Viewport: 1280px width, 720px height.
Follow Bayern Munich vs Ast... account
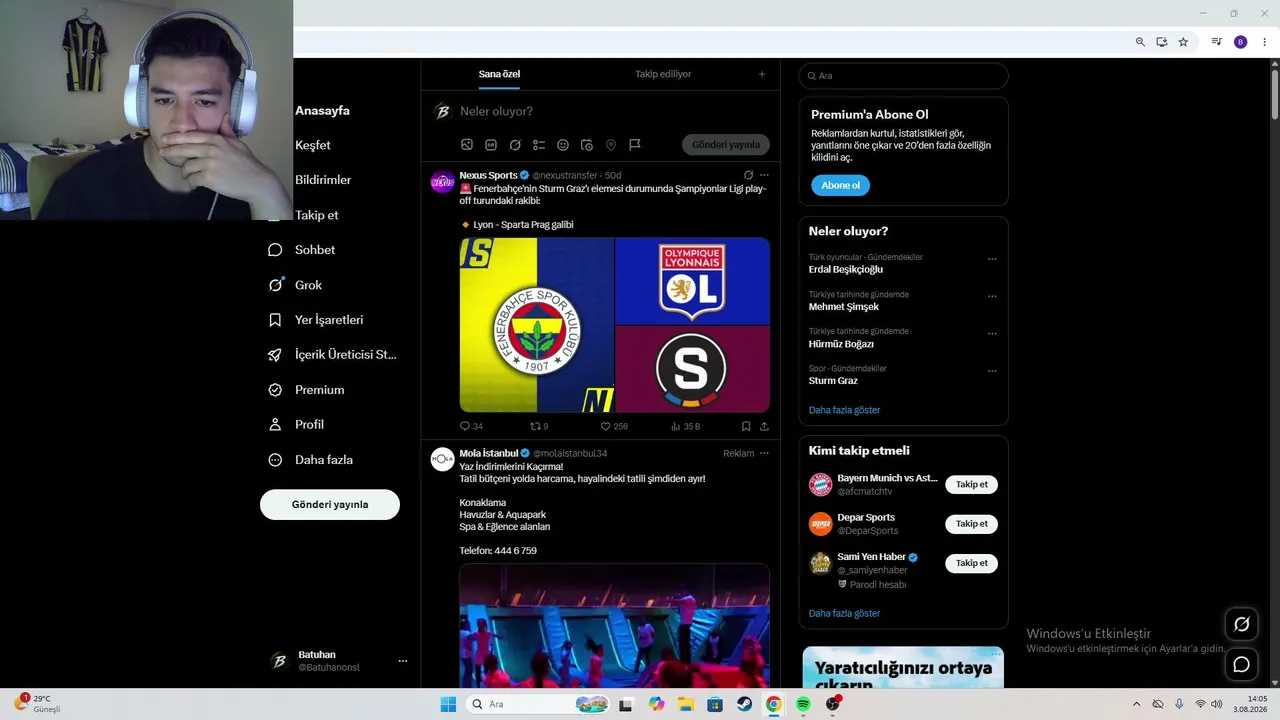click(971, 485)
